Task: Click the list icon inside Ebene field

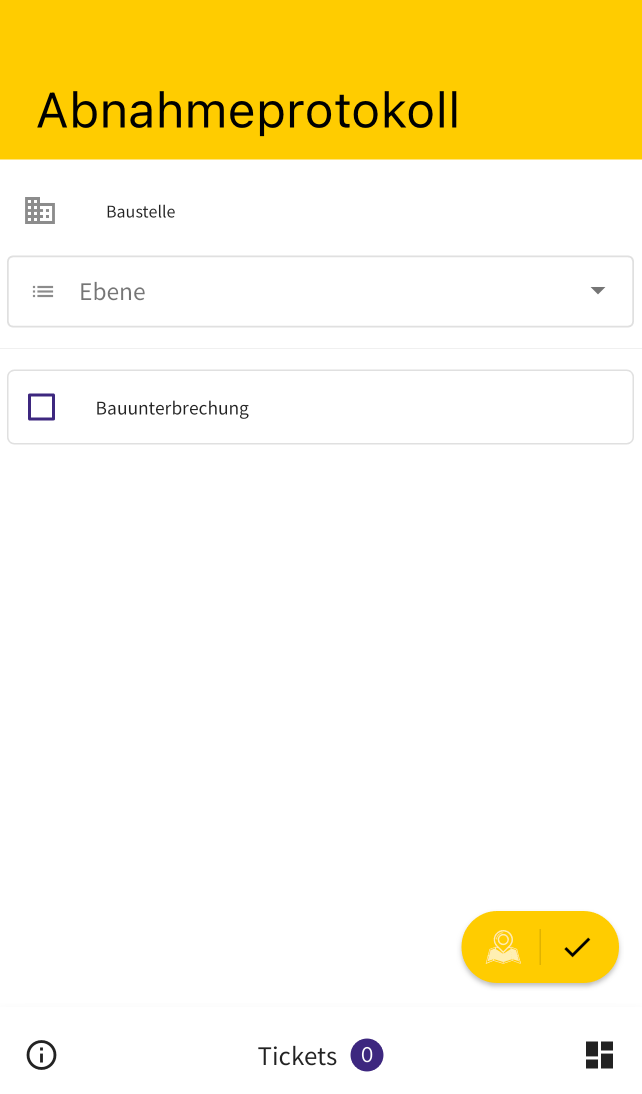Action: pyautogui.click(x=43, y=292)
